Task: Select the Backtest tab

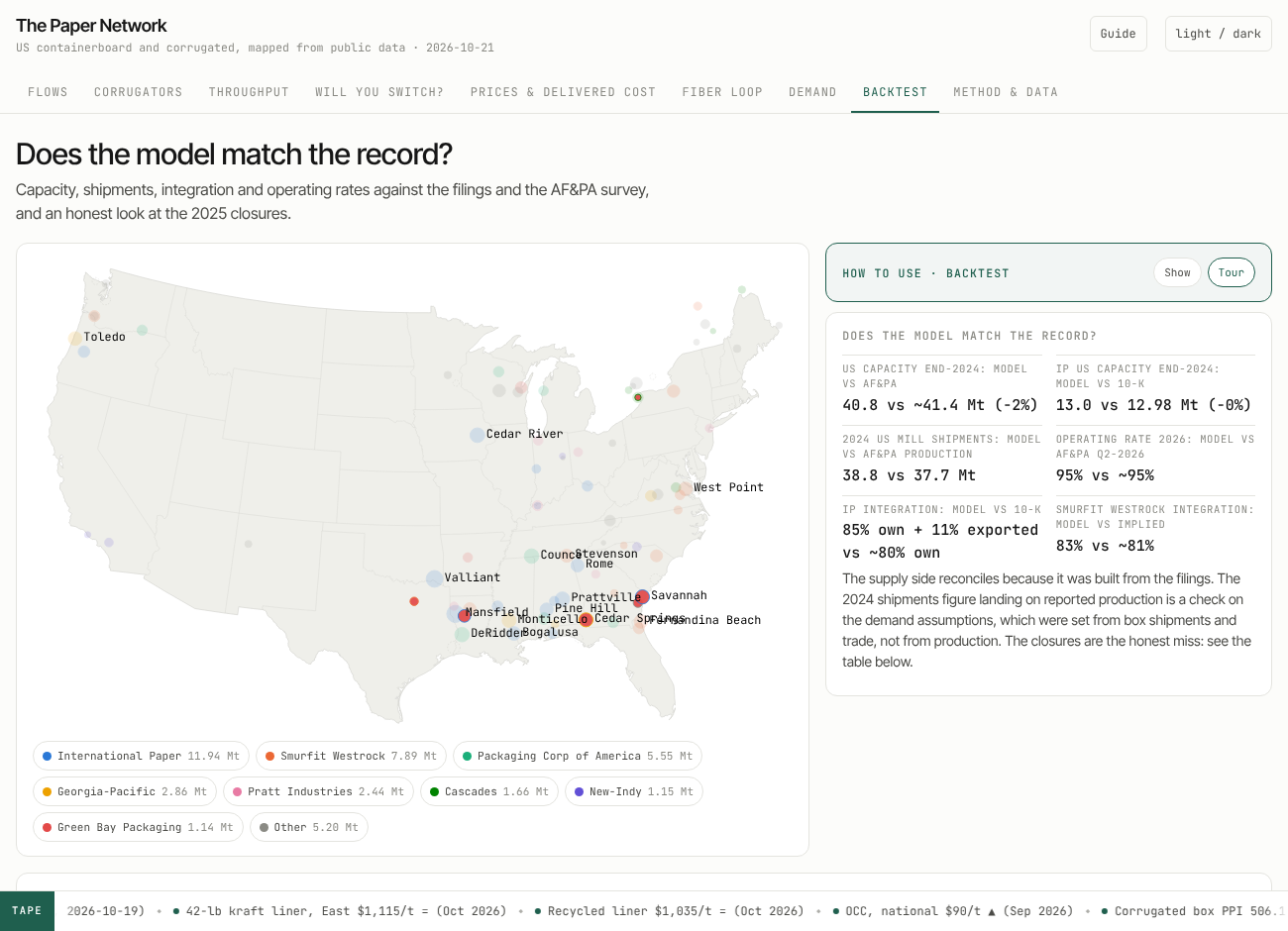Action: tap(895, 92)
